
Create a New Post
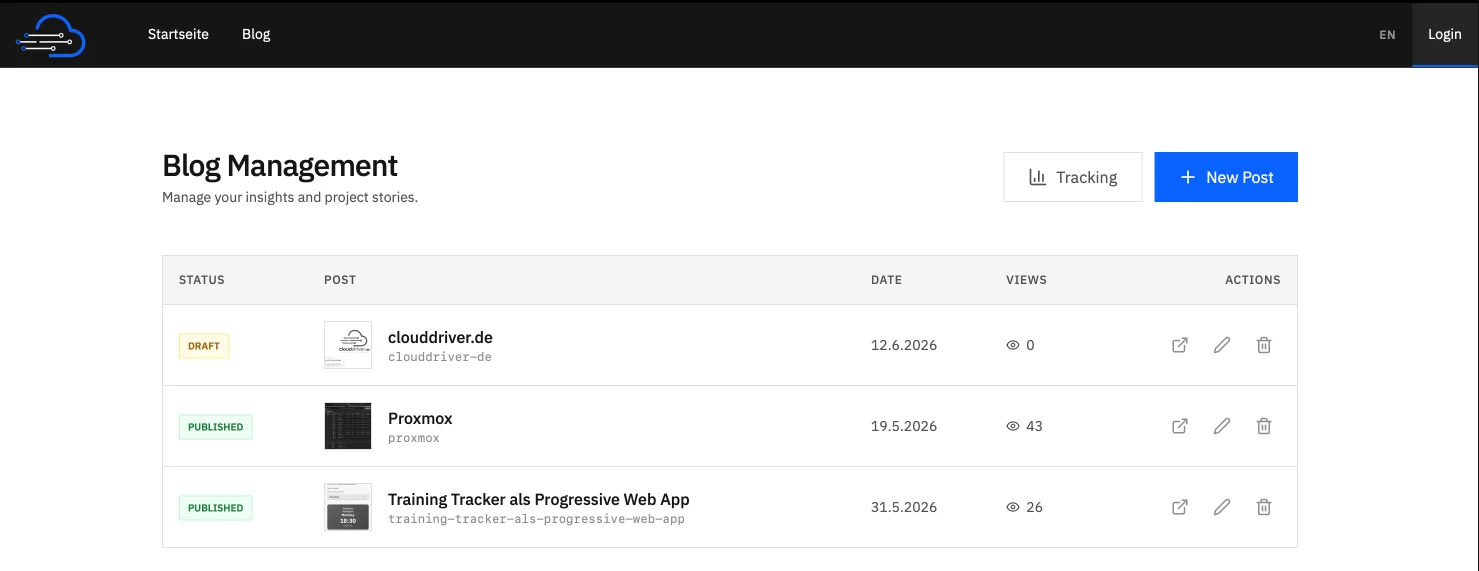point(1226,177)
